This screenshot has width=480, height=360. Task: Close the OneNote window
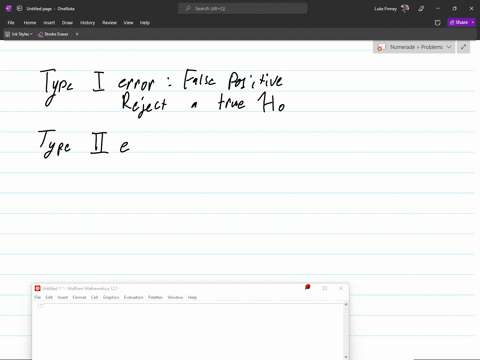[471, 8]
